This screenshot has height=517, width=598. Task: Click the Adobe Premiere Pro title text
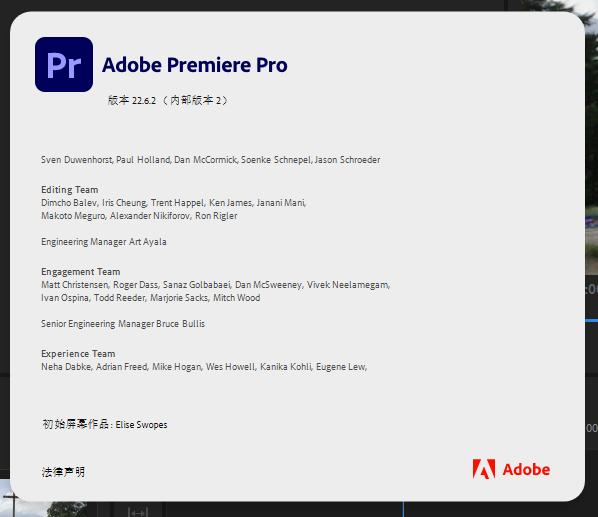[x=195, y=65]
